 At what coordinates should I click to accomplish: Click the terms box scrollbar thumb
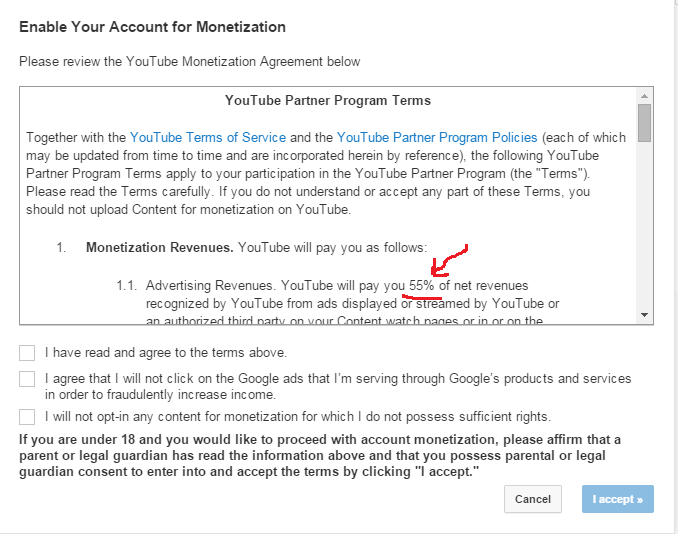point(645,121)
